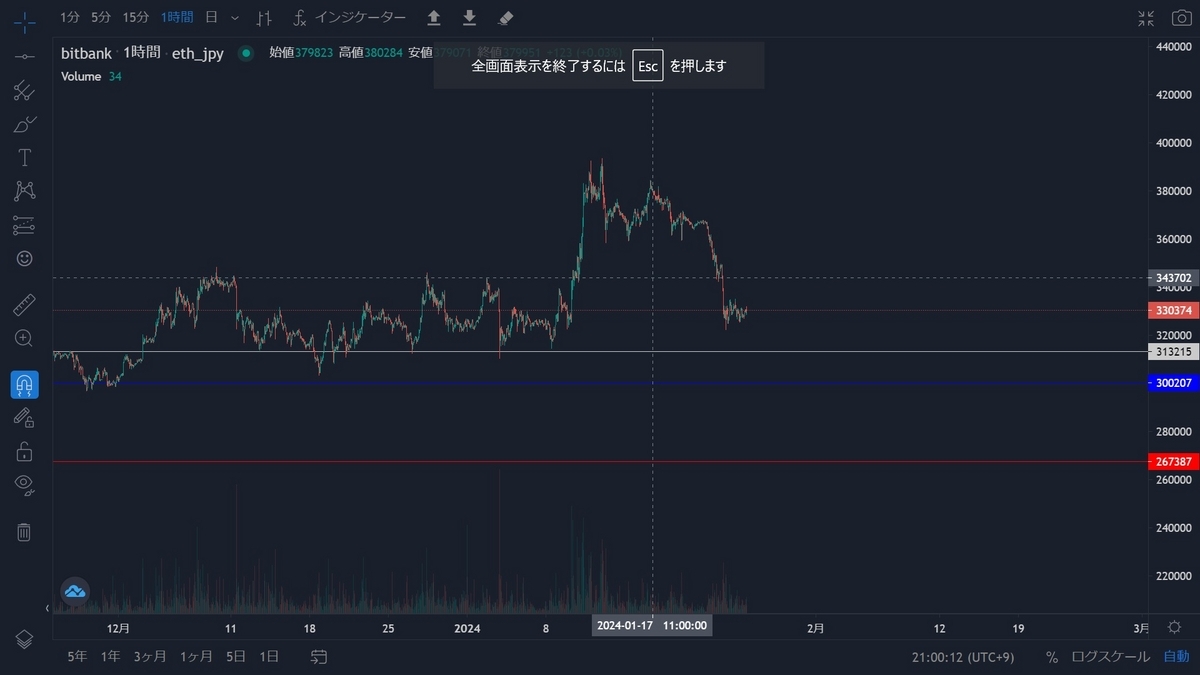Select the ruler measure tool

(24, 305)
